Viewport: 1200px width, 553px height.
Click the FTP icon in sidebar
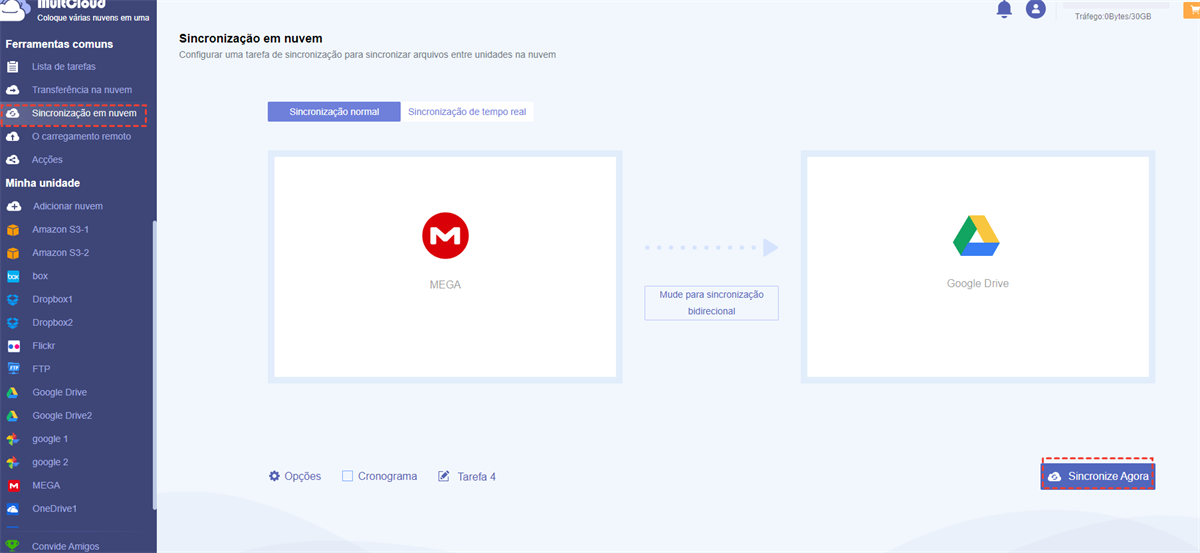click(13, 369)
